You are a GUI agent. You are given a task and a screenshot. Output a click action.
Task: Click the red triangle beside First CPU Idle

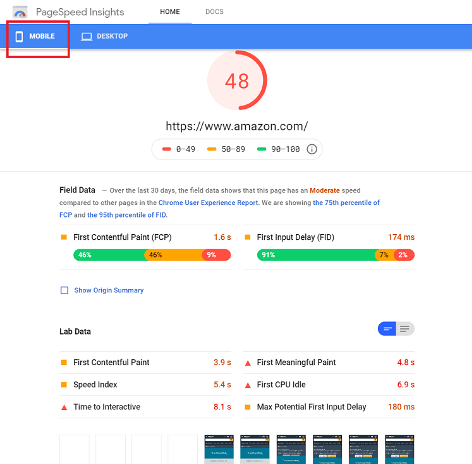(248, 385)
